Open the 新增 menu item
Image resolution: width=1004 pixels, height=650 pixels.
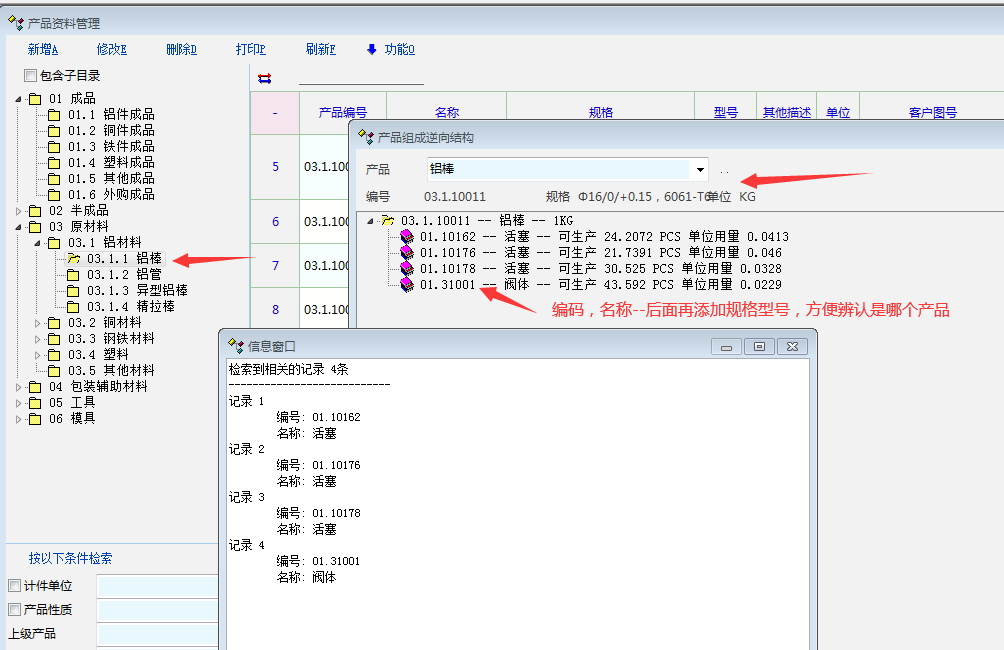[43, 49]
